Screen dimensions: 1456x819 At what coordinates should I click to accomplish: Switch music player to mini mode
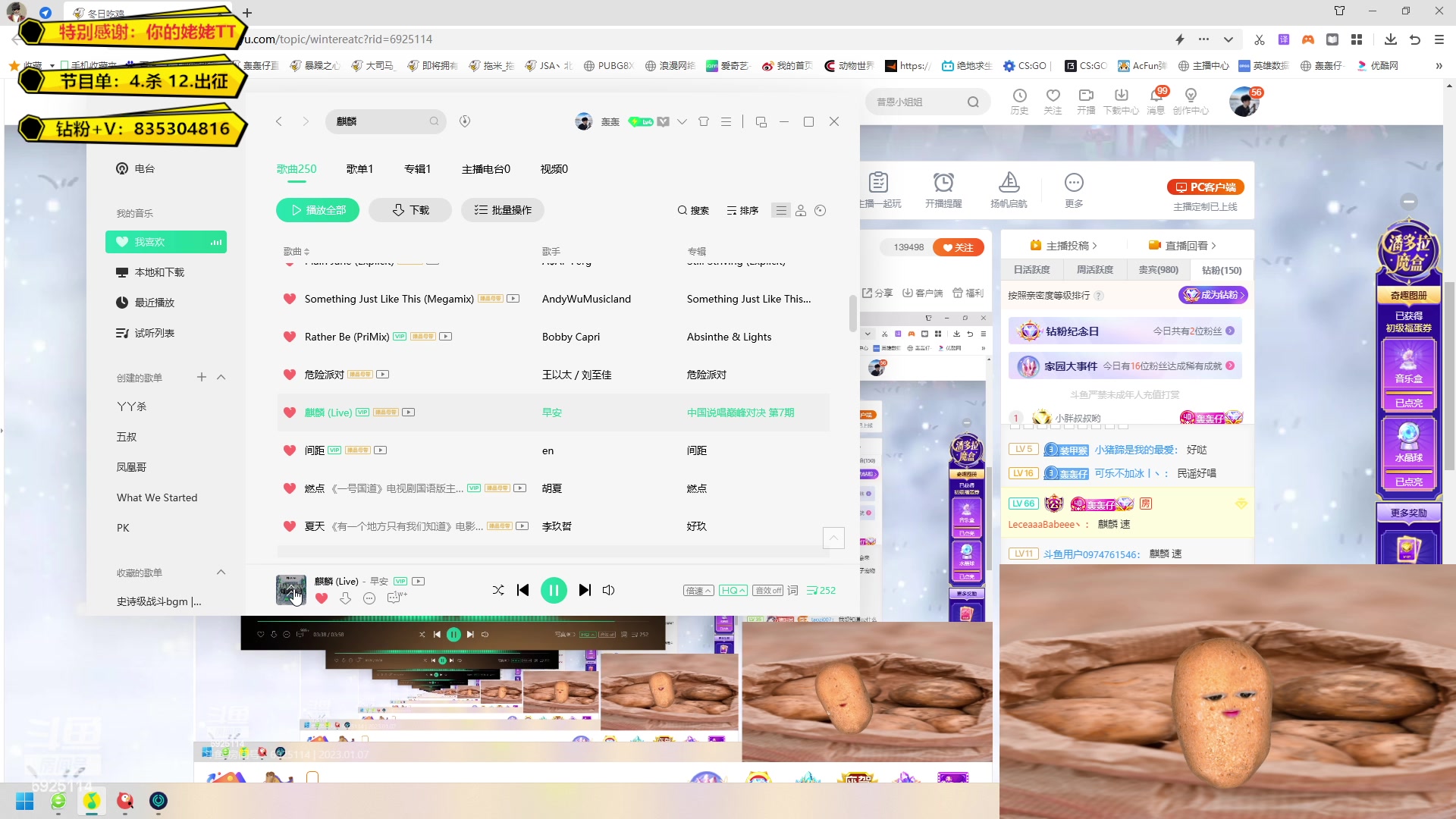761,121
